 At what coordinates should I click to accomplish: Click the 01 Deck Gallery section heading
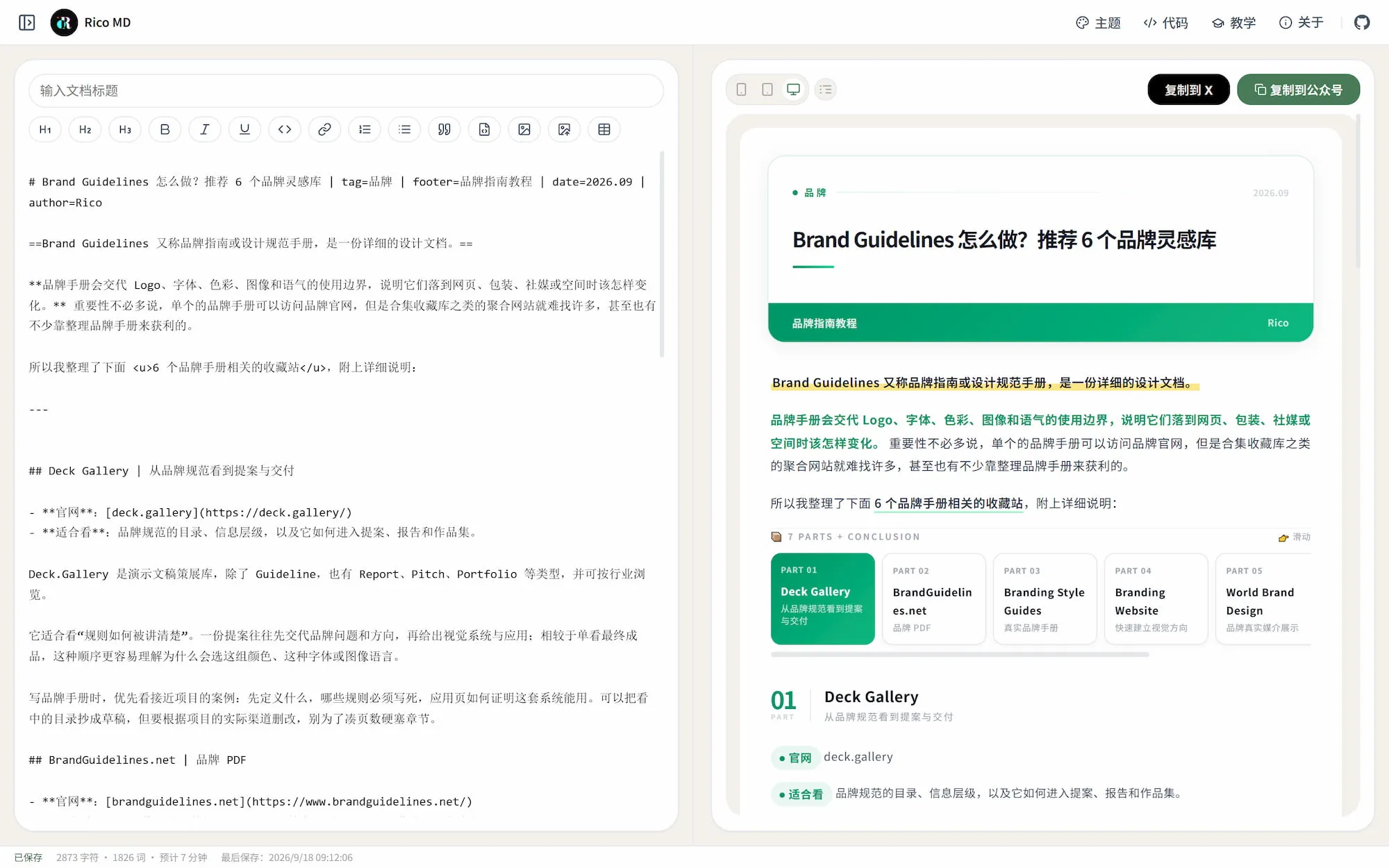click(x=872, y=696)
